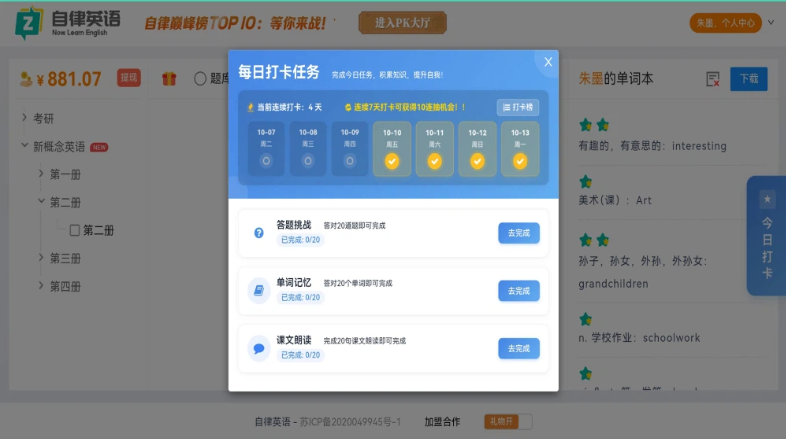Open the 今日打卡 side tab
The width and height of the screenshot is (786, 439).
766,236
